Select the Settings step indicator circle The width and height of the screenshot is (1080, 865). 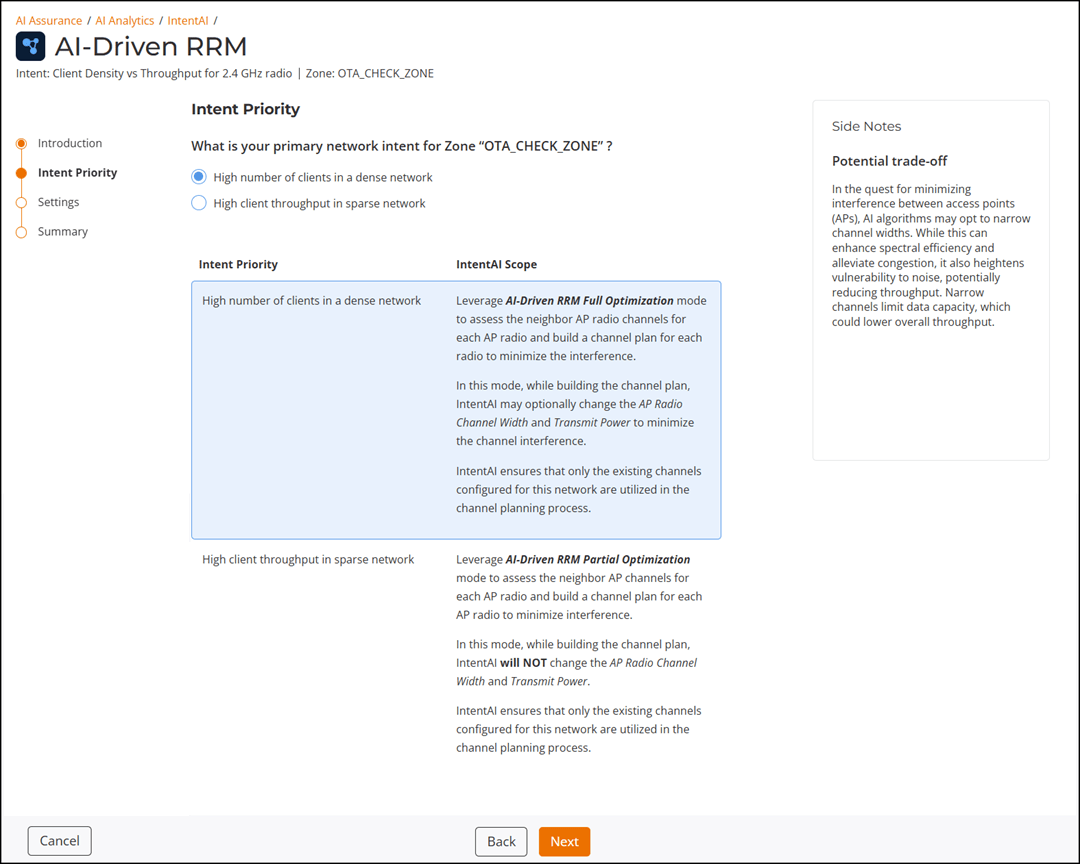click(20, 202)
